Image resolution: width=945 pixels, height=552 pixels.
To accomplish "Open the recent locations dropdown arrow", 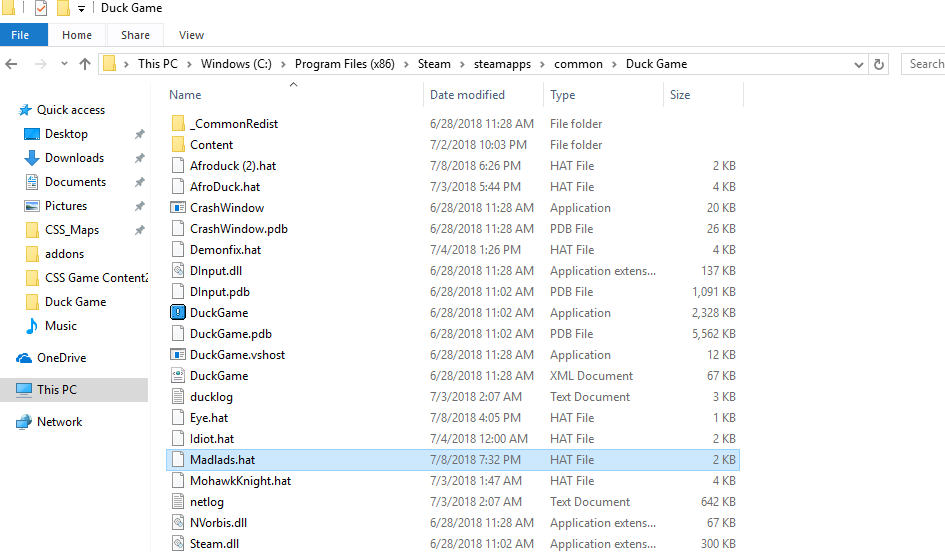I will (64, 64).
